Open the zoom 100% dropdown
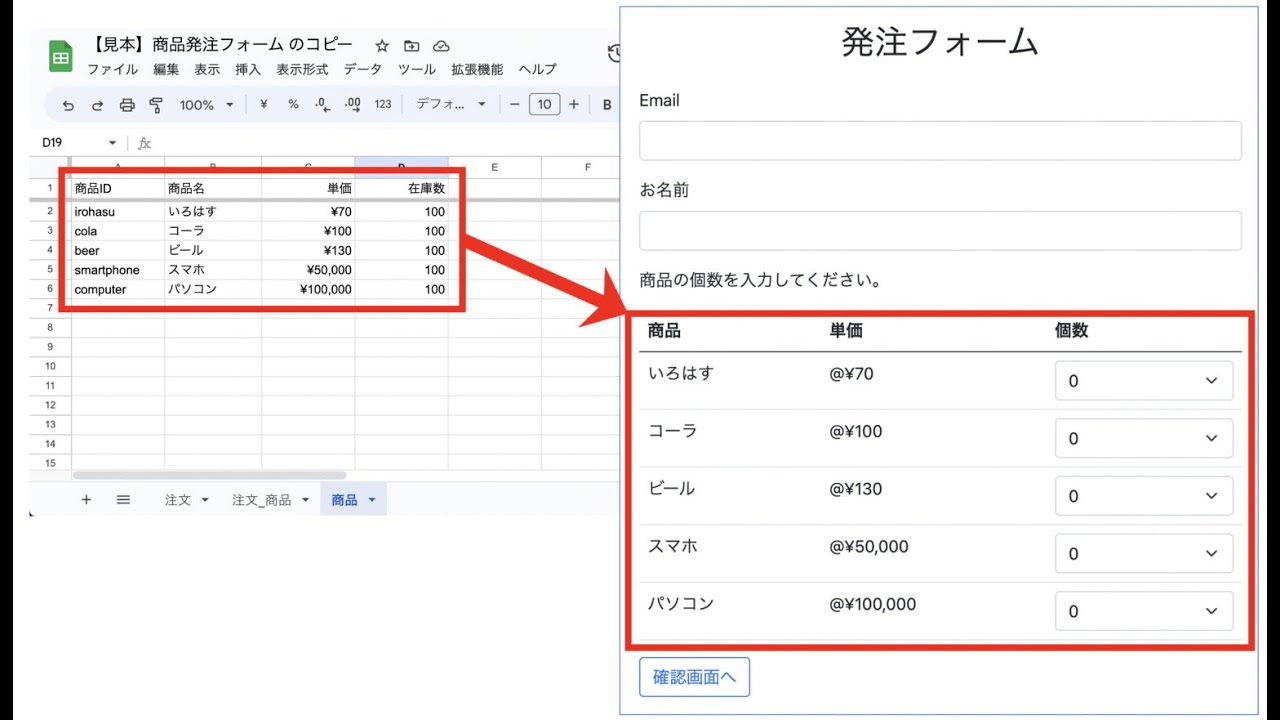Image resolution: width=1280 pixels, height=720 pixels. click(206, 104)
